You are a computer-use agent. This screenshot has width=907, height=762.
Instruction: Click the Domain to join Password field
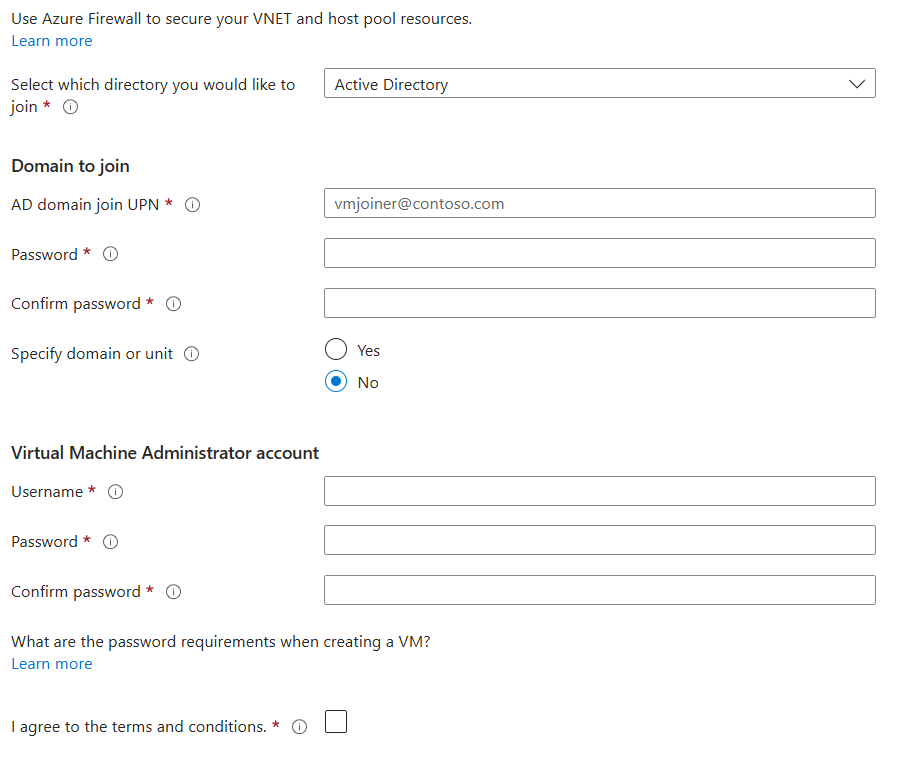599,253
